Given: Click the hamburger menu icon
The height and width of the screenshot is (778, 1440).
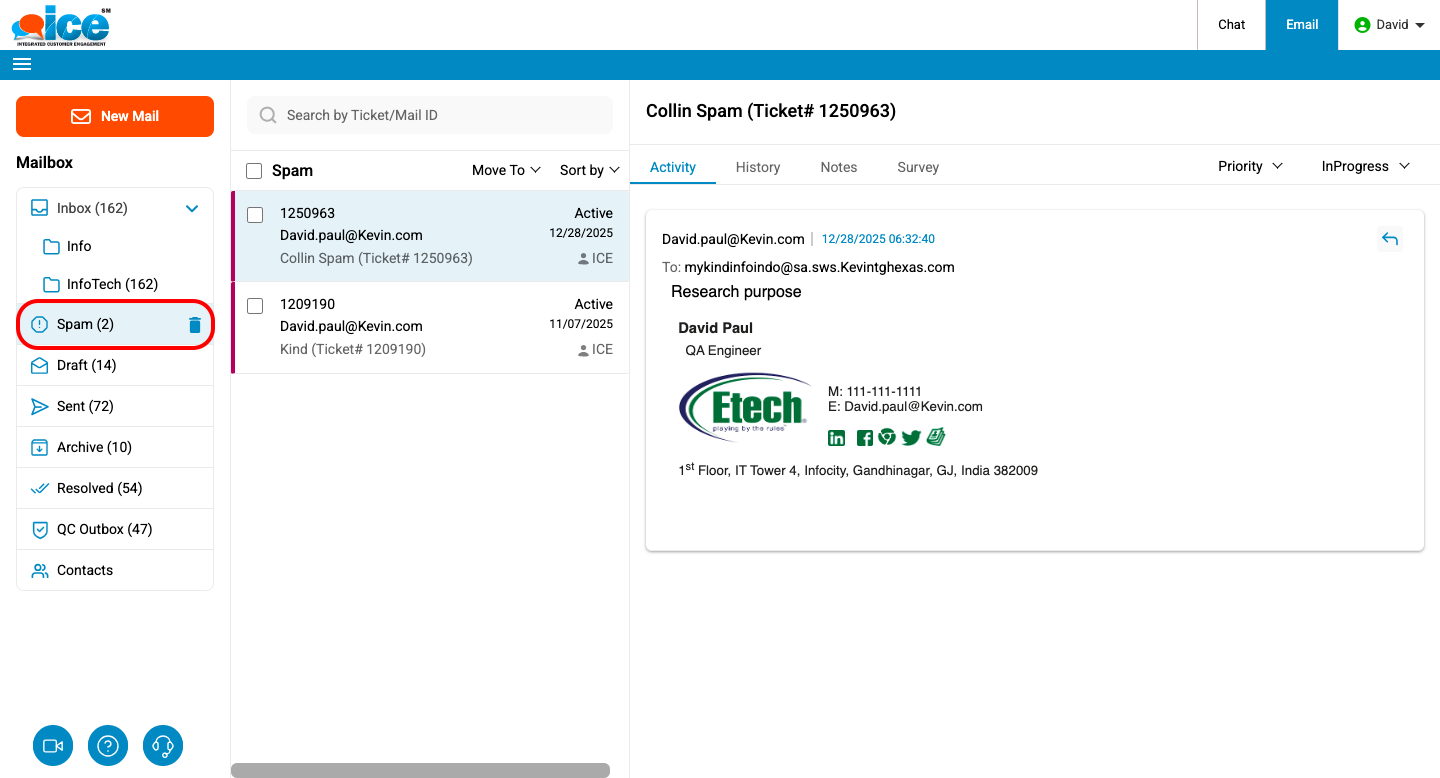Looking at the screenshot, I should [22, 64].
